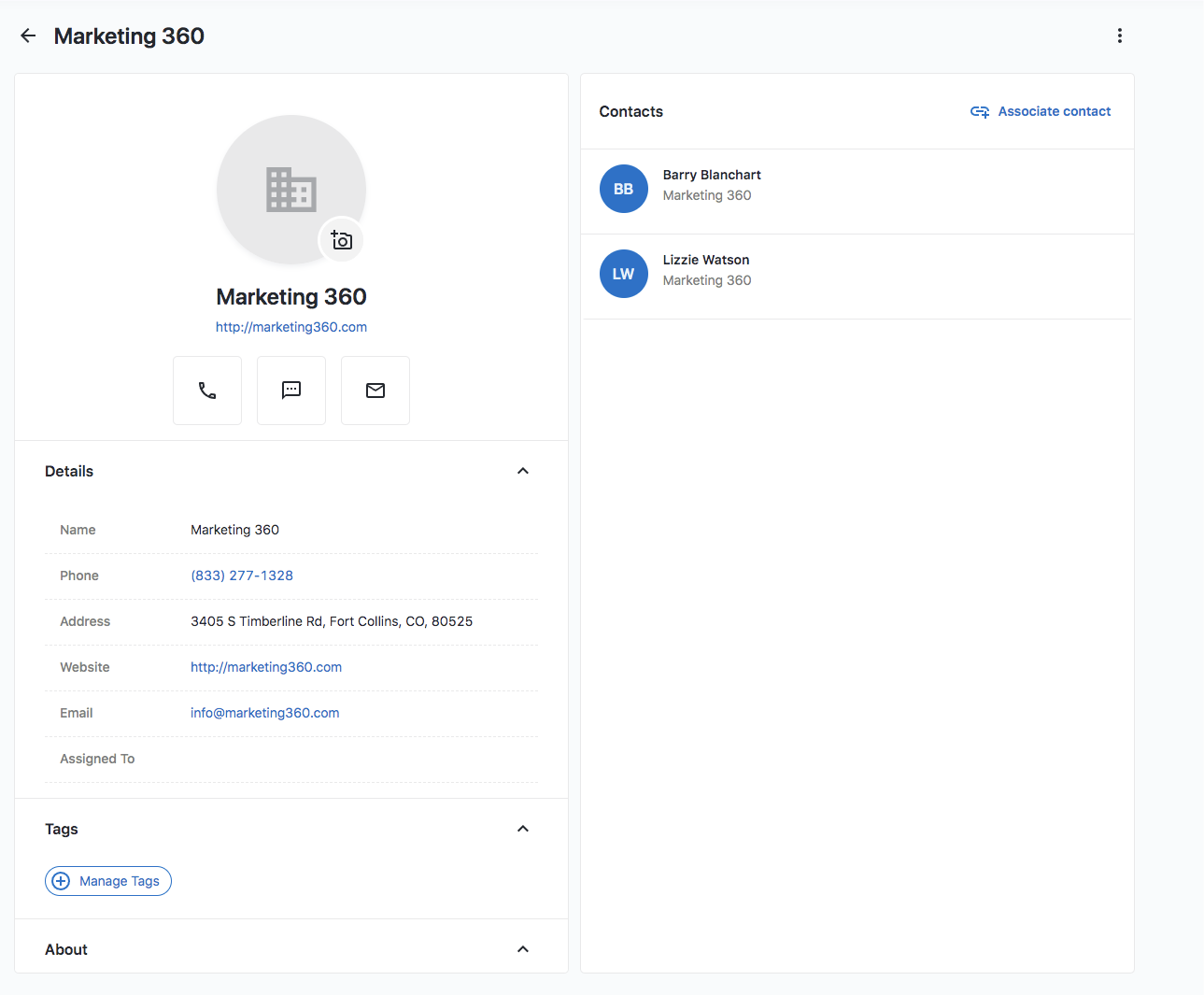1204x995 pixels.
Task: Click the About section heading
Action: click(x=66, y=949)
